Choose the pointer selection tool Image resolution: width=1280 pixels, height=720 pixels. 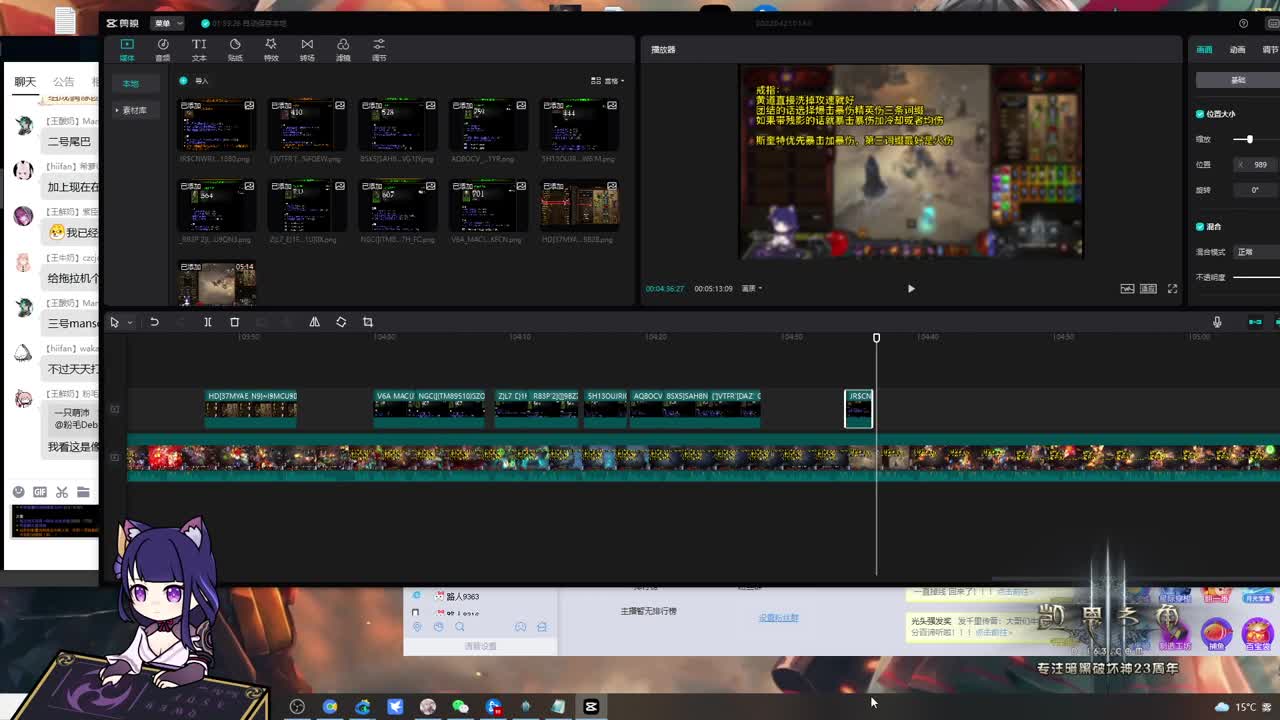[x=114, y=322]
